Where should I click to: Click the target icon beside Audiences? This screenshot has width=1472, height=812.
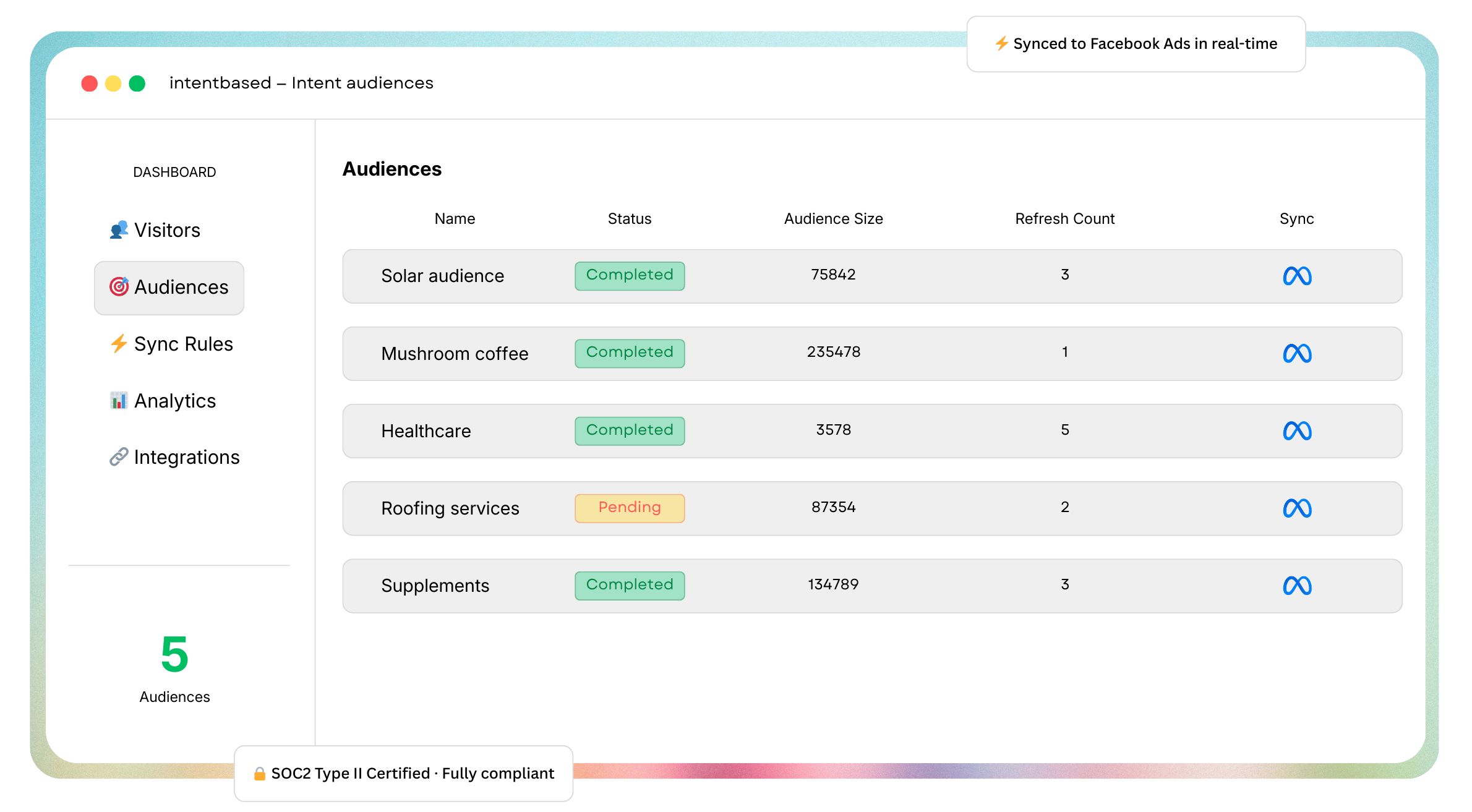click(119, 286)
